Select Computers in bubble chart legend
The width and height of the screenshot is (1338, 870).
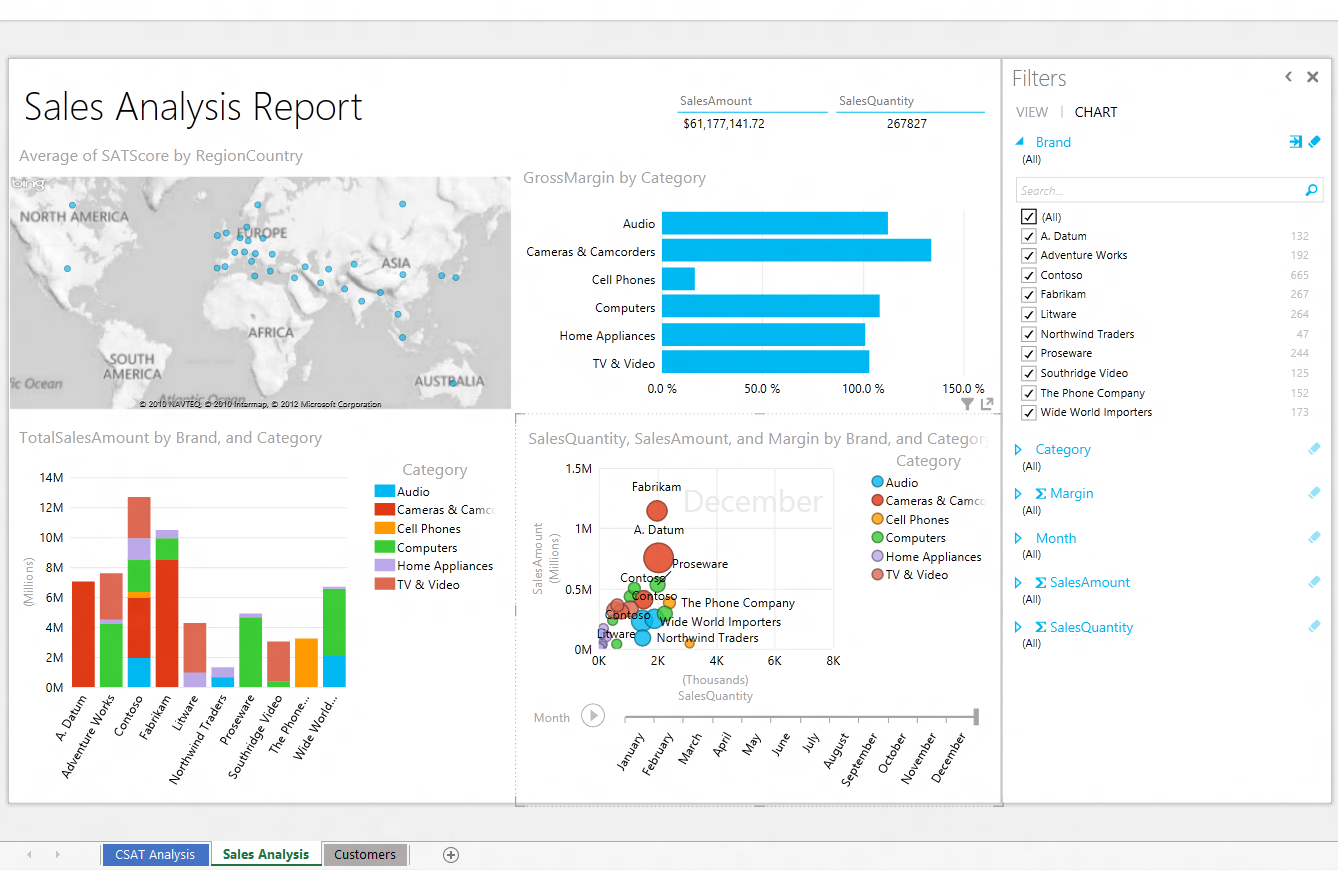coord(909,538)
